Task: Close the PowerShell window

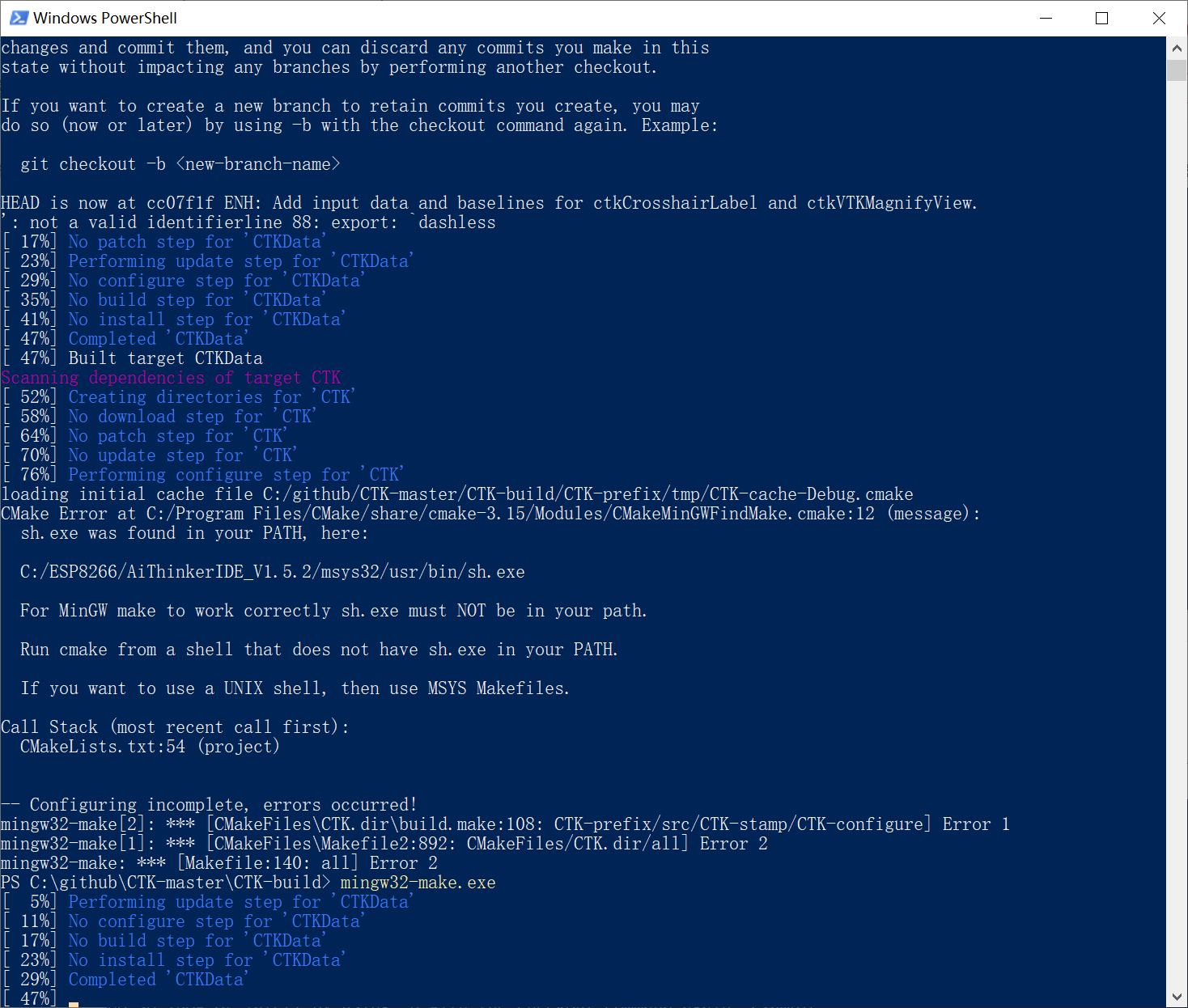Action: 1159,18
